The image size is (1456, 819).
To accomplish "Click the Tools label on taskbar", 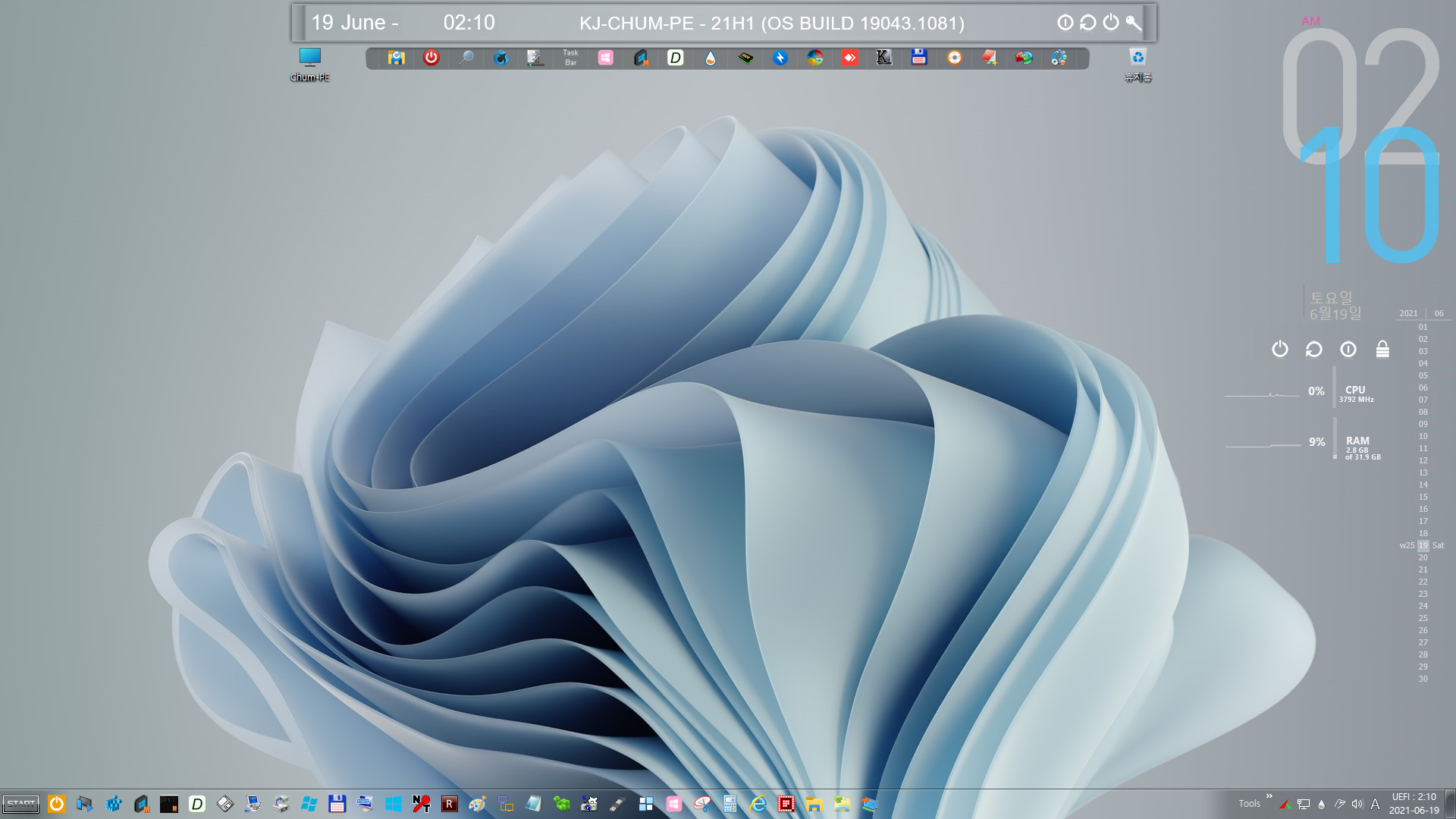I will click(x=1249, y=804).
